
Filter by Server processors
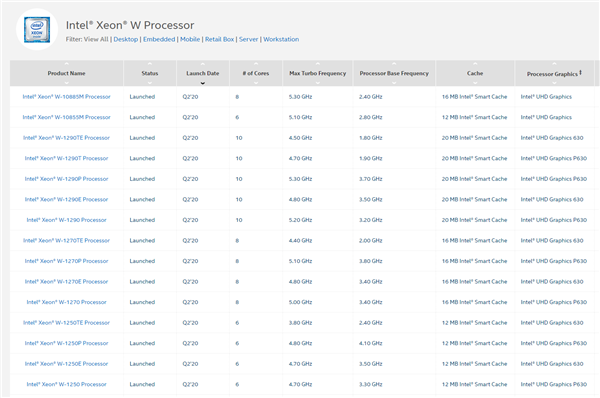pos(248,39)
